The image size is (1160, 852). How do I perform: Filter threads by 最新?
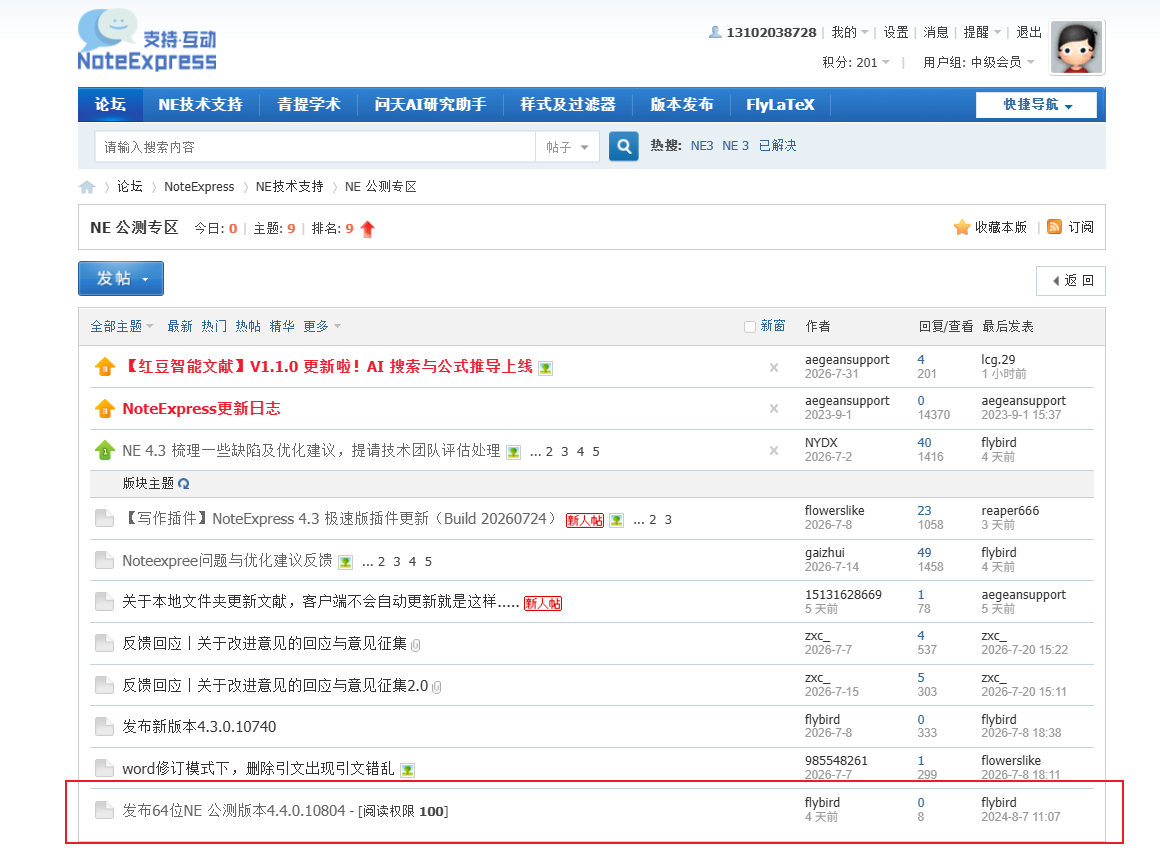point(180,326)
